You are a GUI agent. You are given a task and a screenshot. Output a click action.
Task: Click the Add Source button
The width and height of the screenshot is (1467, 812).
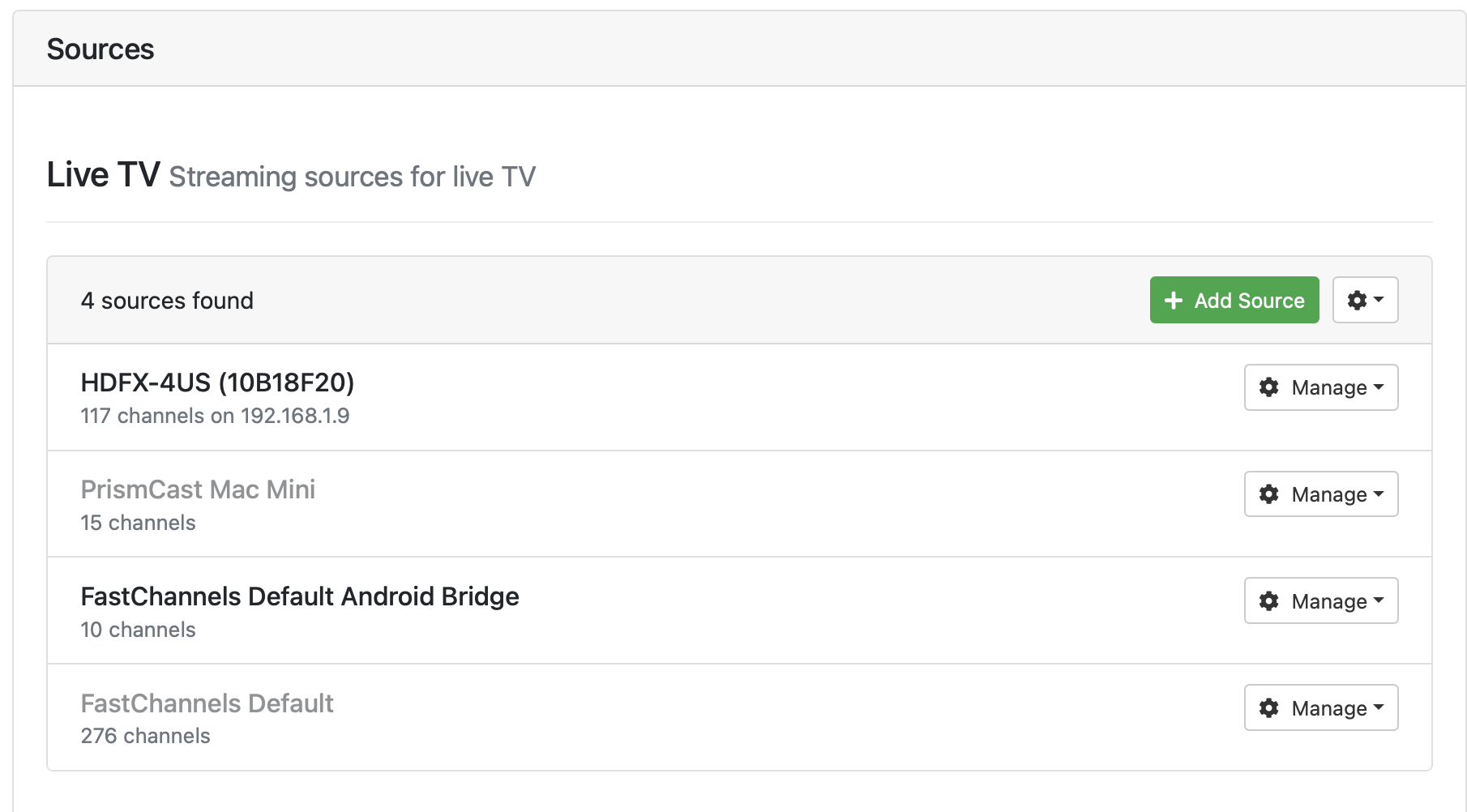click(x=1234, y=300)
